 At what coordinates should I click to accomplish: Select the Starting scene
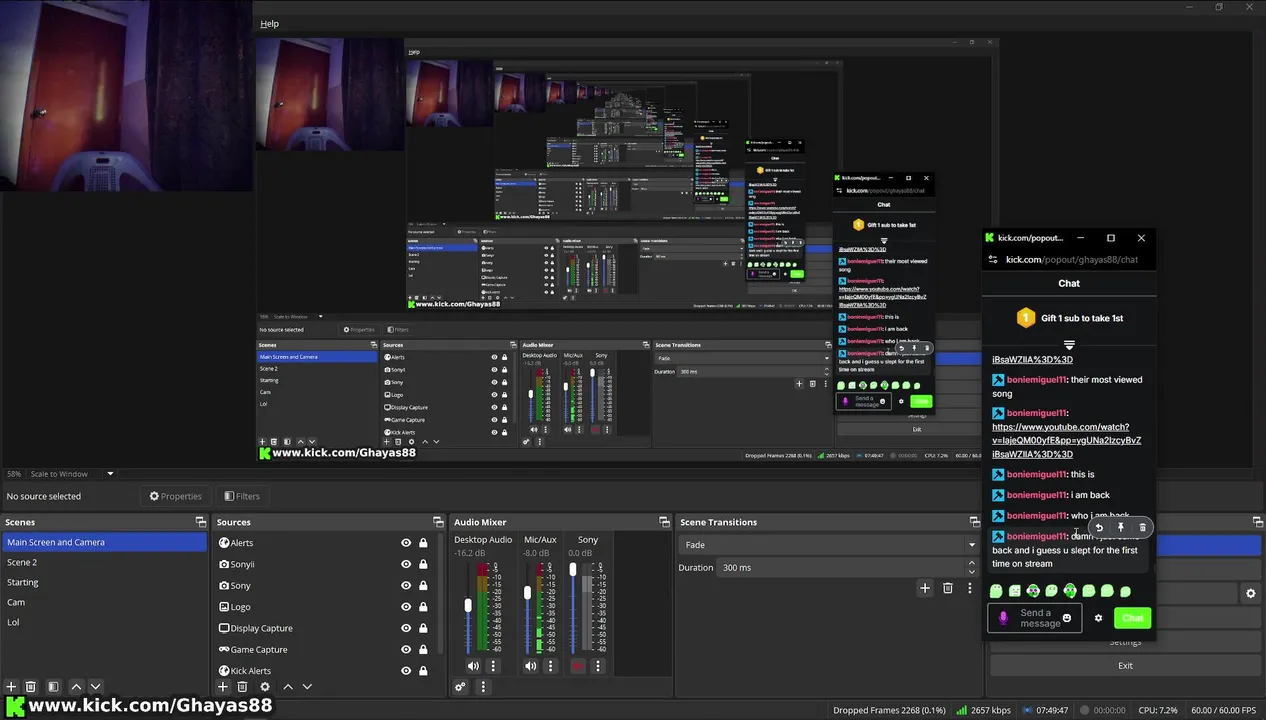click(x=104, y=582)
